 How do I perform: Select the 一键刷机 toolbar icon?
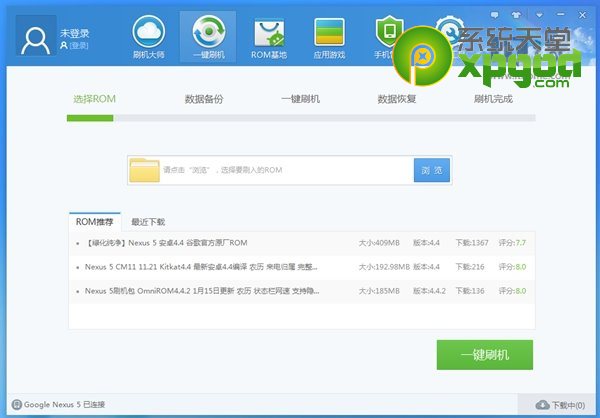(208, 32)
